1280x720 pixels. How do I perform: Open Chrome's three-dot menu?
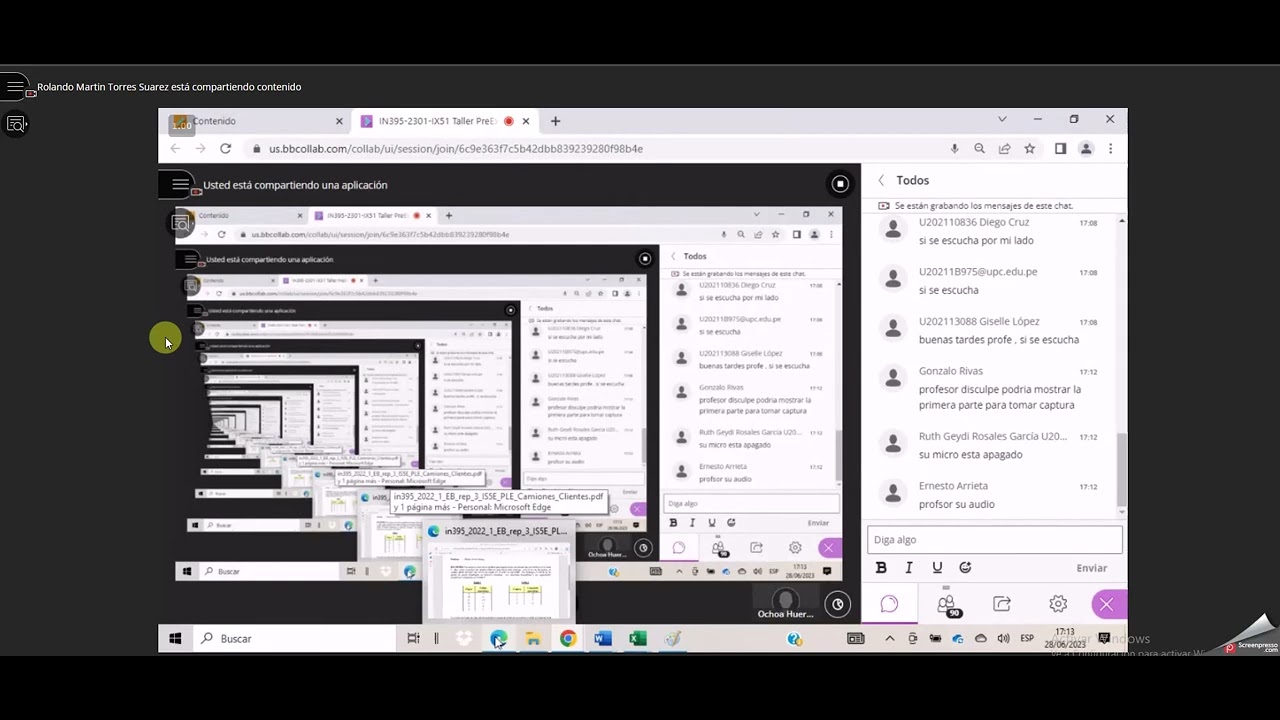tap(1110, 148)
